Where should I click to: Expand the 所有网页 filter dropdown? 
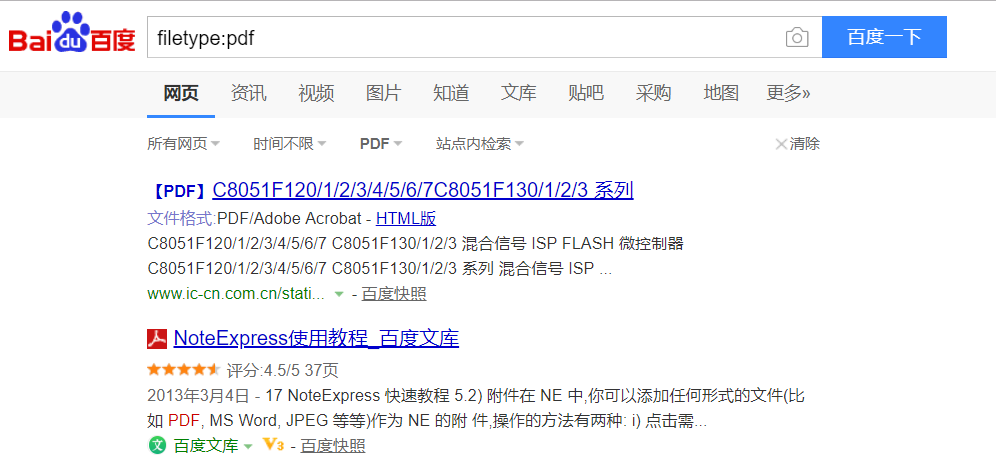[184, 144]
